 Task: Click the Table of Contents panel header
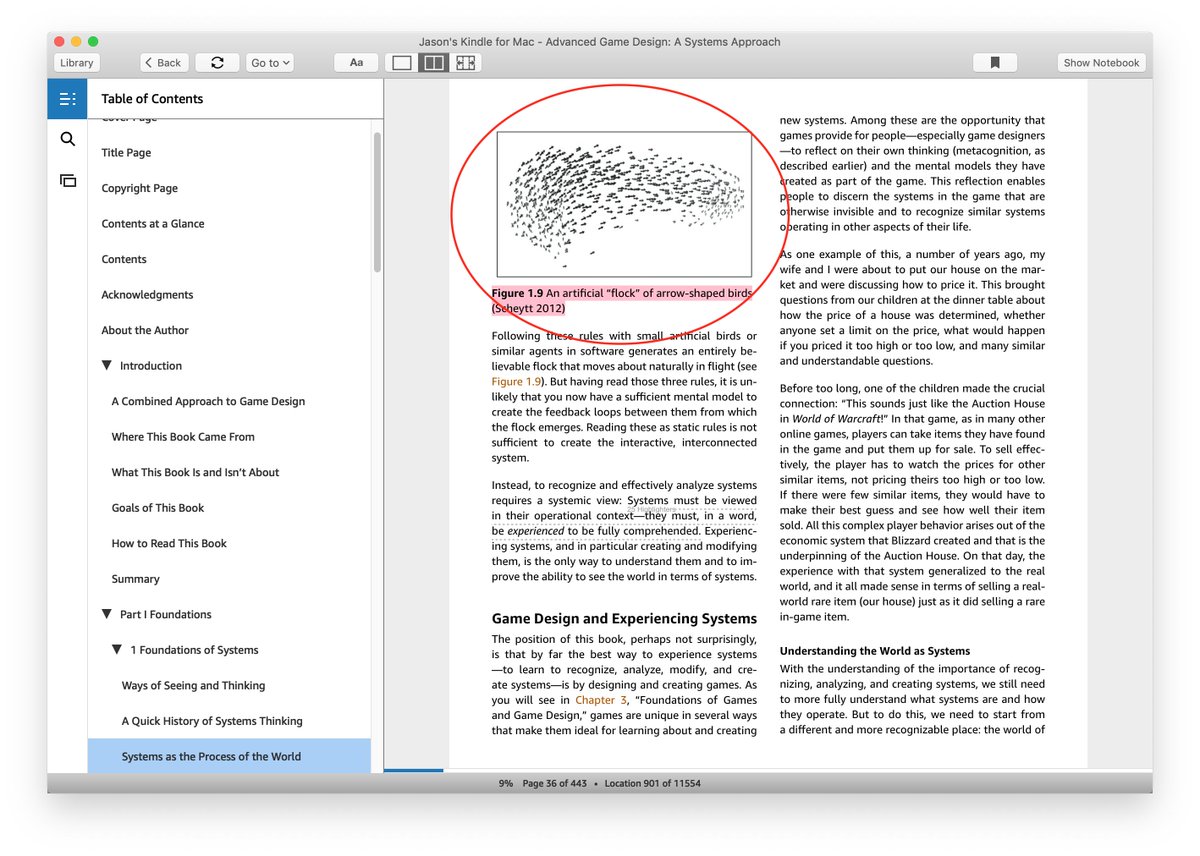click(152, 98)
